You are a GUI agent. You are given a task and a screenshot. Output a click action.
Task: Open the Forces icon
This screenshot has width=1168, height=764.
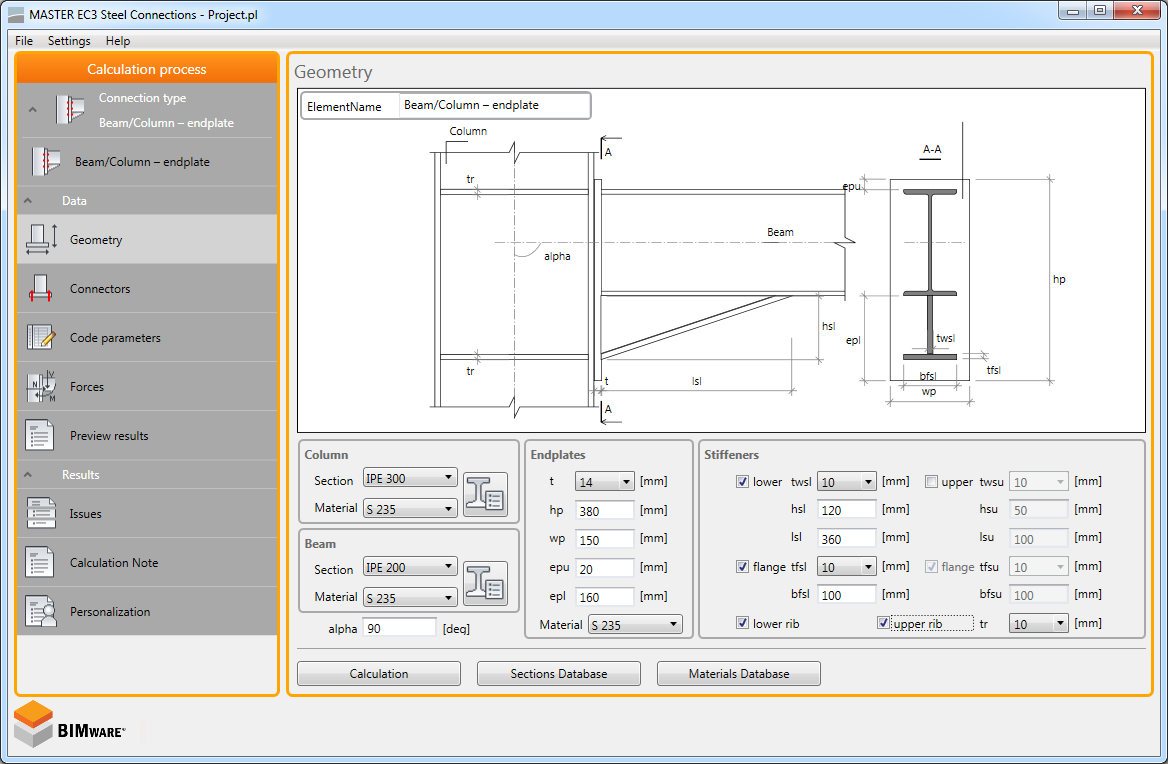(42, 387)
